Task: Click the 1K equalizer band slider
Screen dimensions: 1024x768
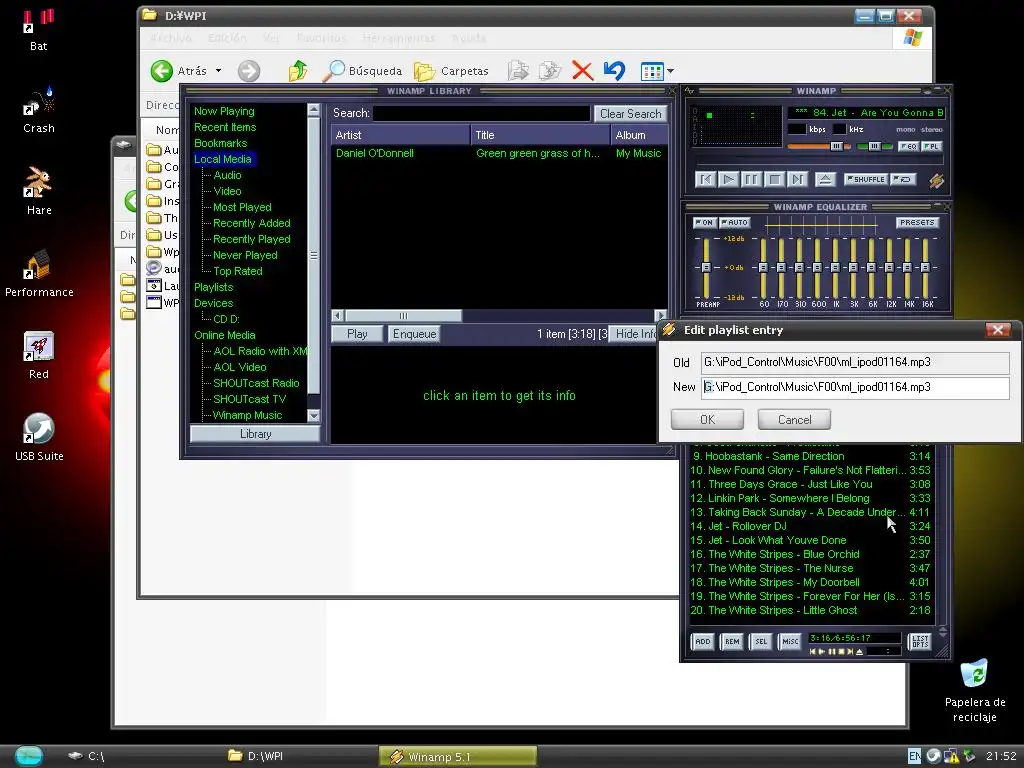Action: (835, 268)
